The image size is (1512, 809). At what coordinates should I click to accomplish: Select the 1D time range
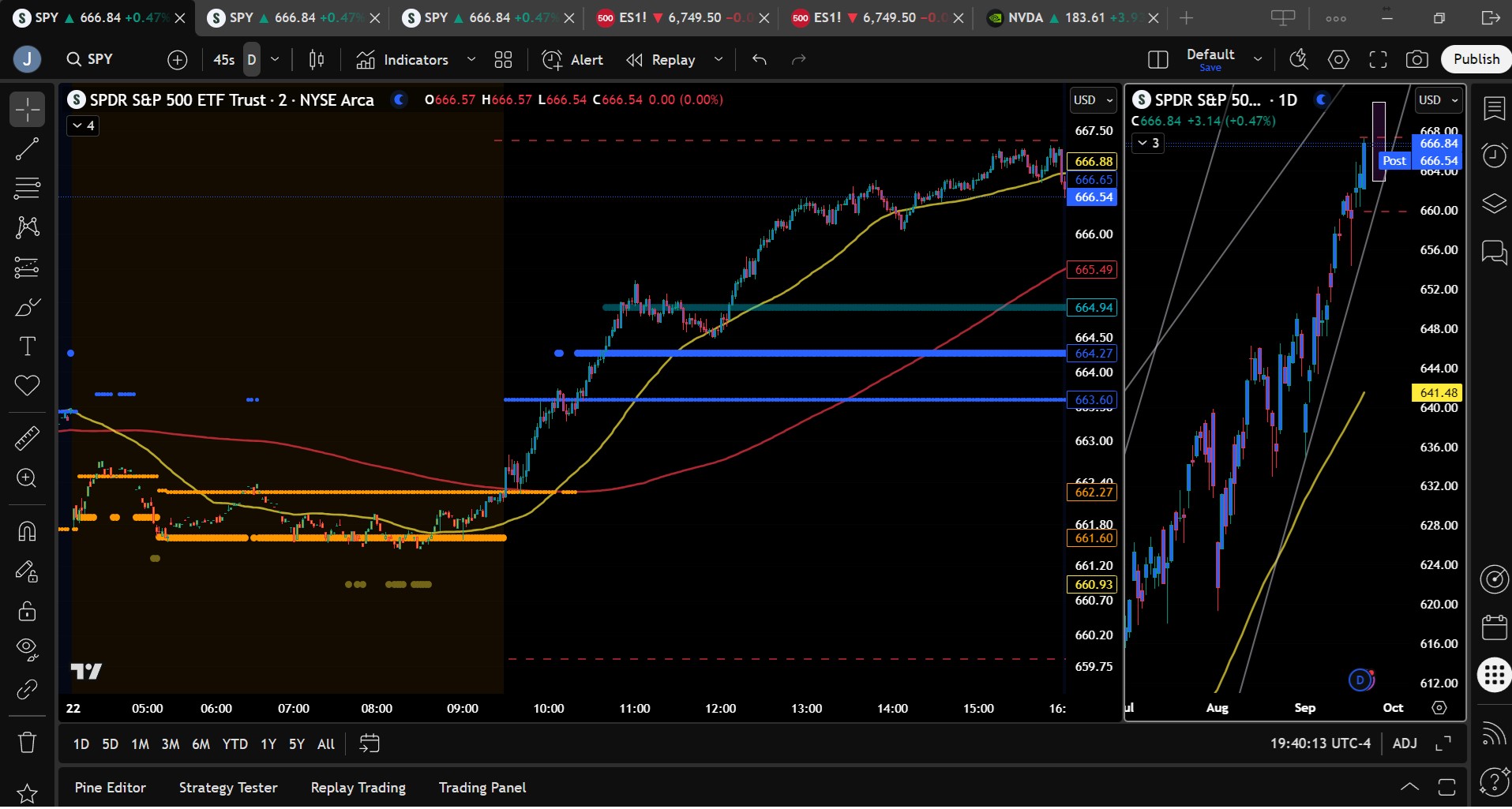pos(81,743)
